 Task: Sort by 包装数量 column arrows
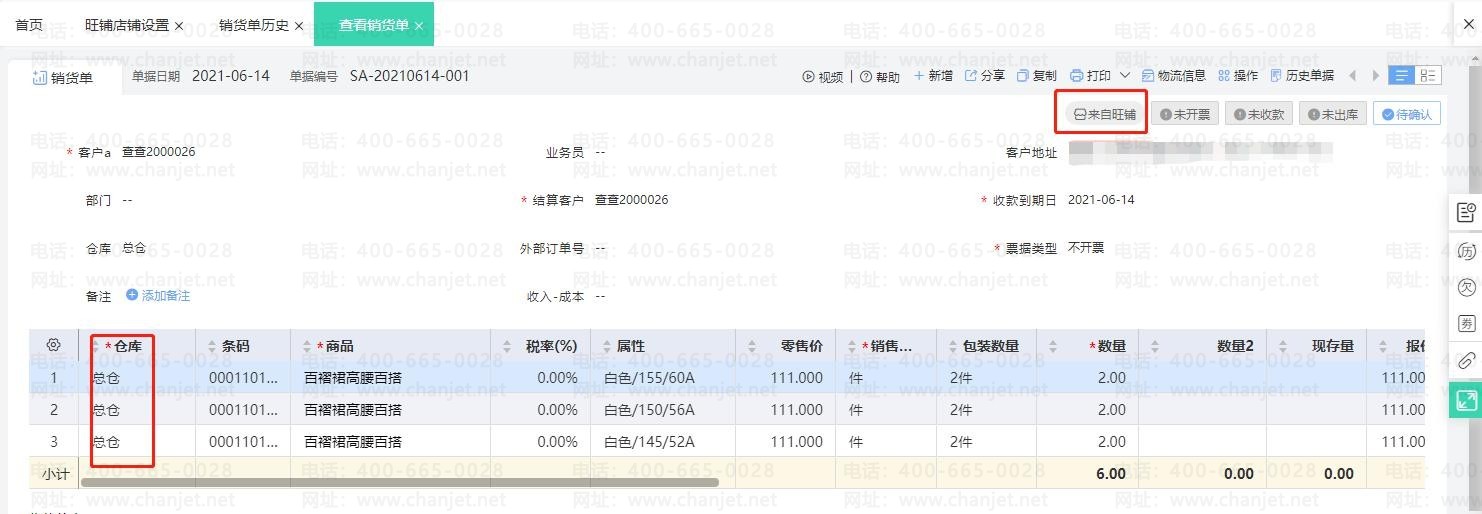pyautogui.click(x=951, y=346)
